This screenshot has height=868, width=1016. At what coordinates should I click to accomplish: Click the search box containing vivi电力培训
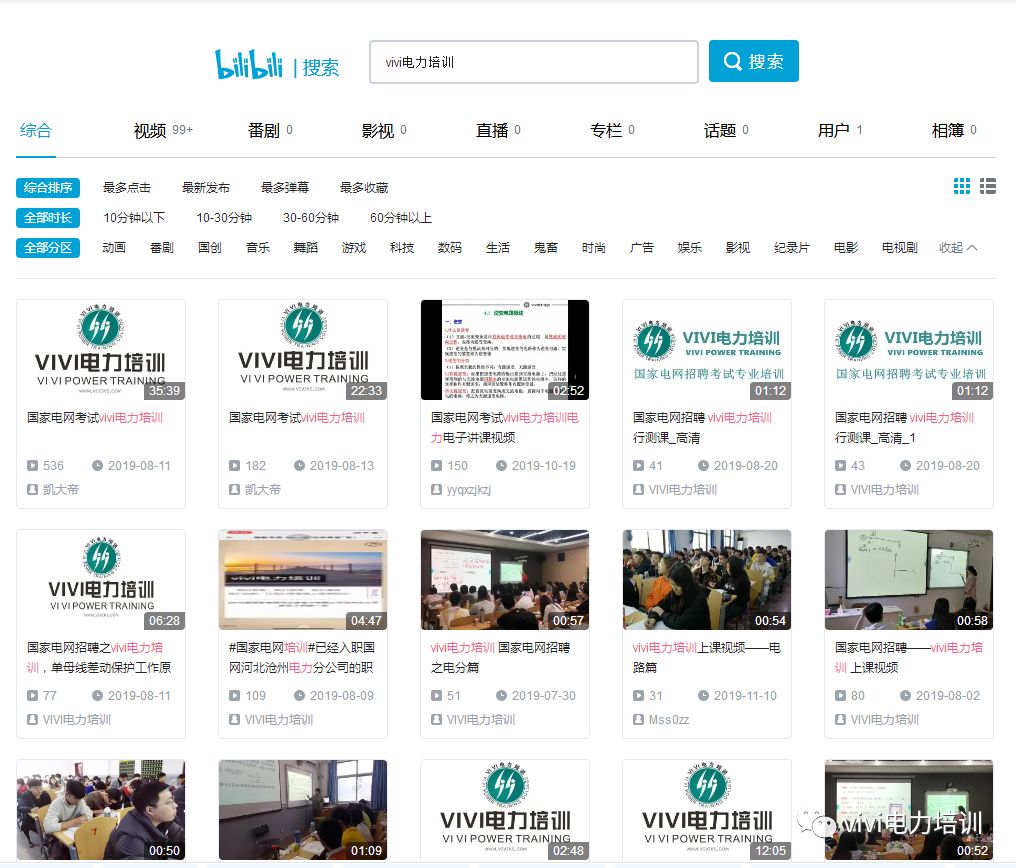pos(534,62)
